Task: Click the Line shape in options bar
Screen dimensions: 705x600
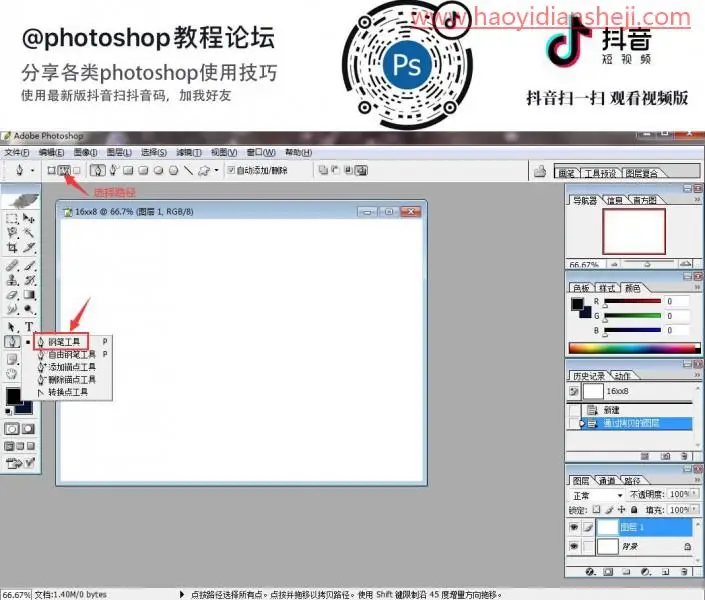Action: click(x=188, y=170)
